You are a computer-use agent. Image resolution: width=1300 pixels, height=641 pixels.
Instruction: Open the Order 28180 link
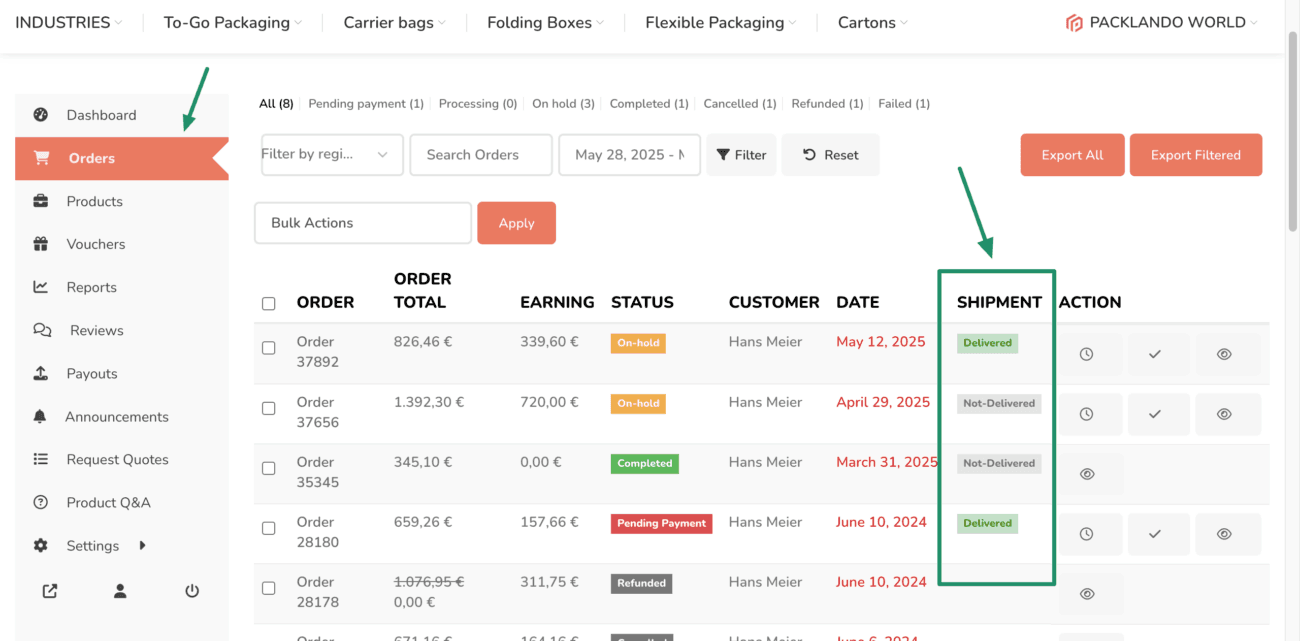tap(318, 532)
